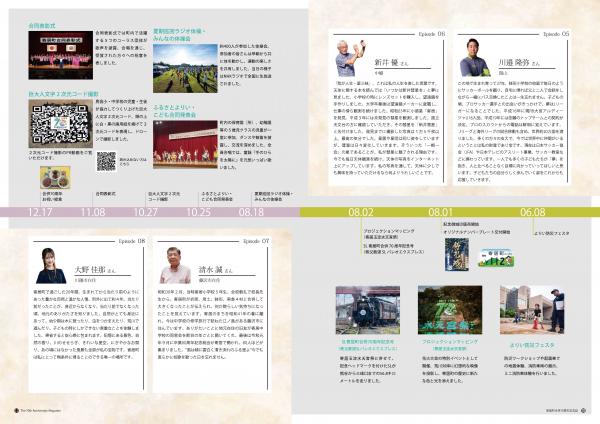Viewport: 600px width, 424px height.
Task: Click the green number plate image
Action: coord(496,258)
